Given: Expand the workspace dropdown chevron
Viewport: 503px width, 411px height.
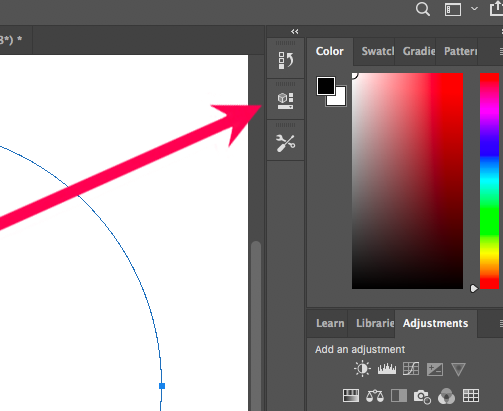Looking at the screenshot, I should (474, 9).
